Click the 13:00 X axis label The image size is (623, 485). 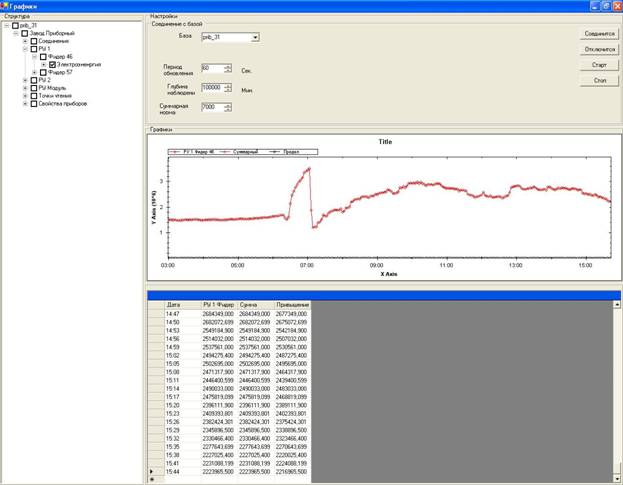516,265
